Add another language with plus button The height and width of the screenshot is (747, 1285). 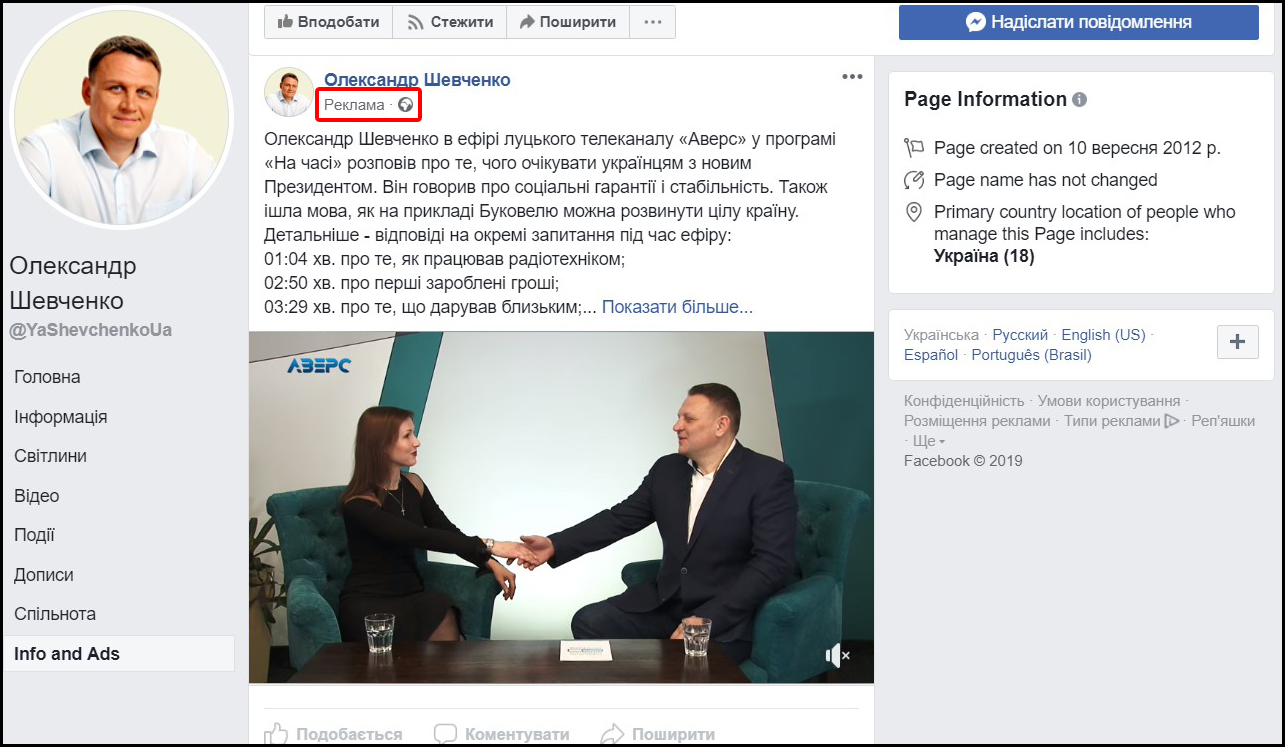1237,342
